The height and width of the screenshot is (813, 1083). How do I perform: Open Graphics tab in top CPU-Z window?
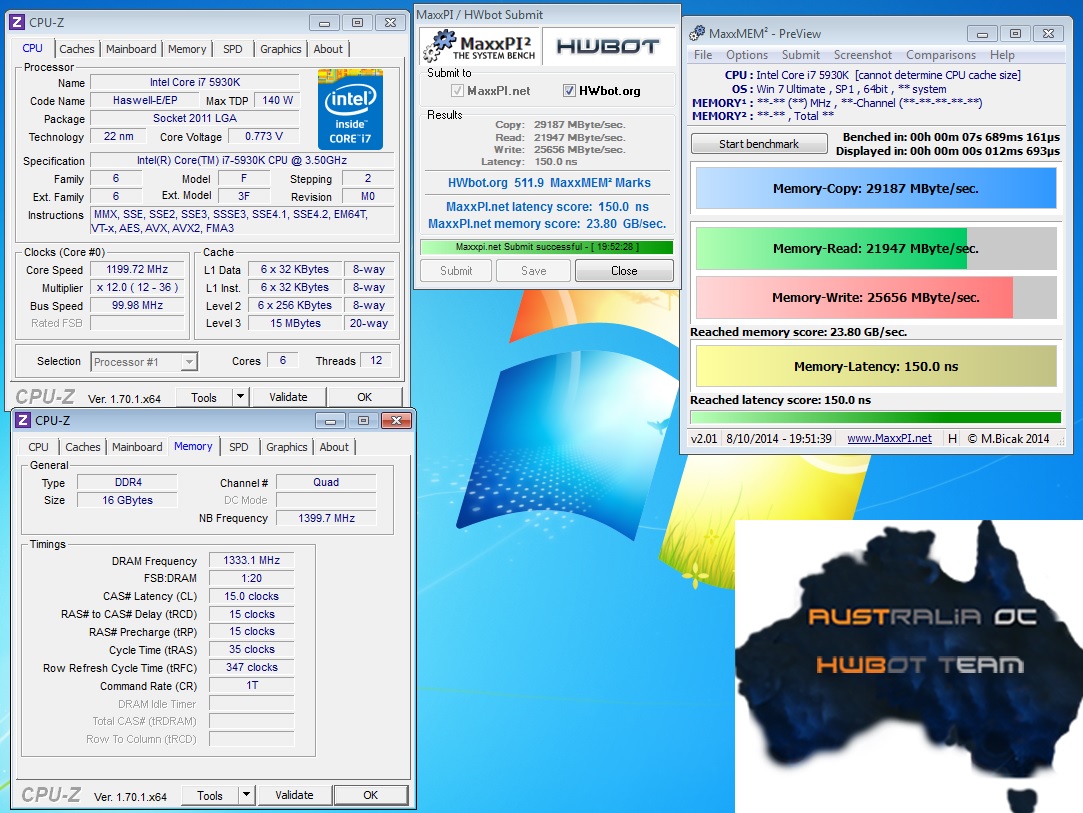click(x=280, y=48)
